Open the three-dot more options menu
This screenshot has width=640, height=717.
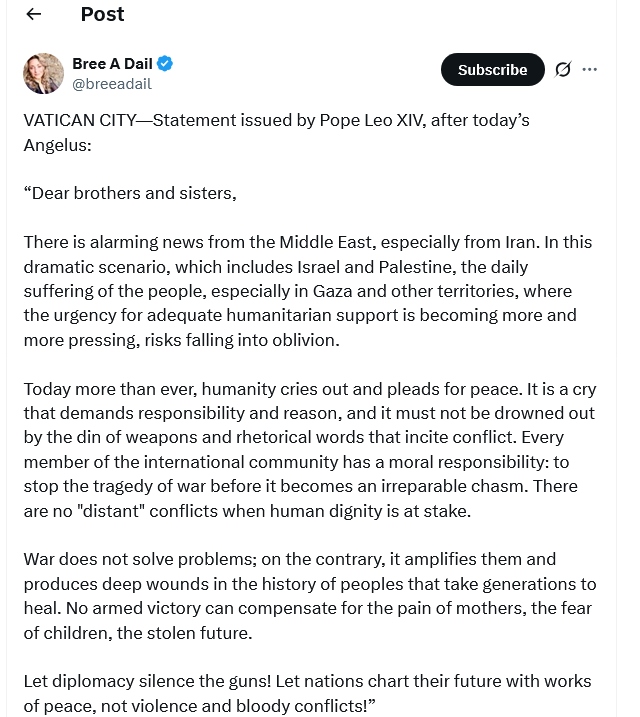(x=590, y=69)
